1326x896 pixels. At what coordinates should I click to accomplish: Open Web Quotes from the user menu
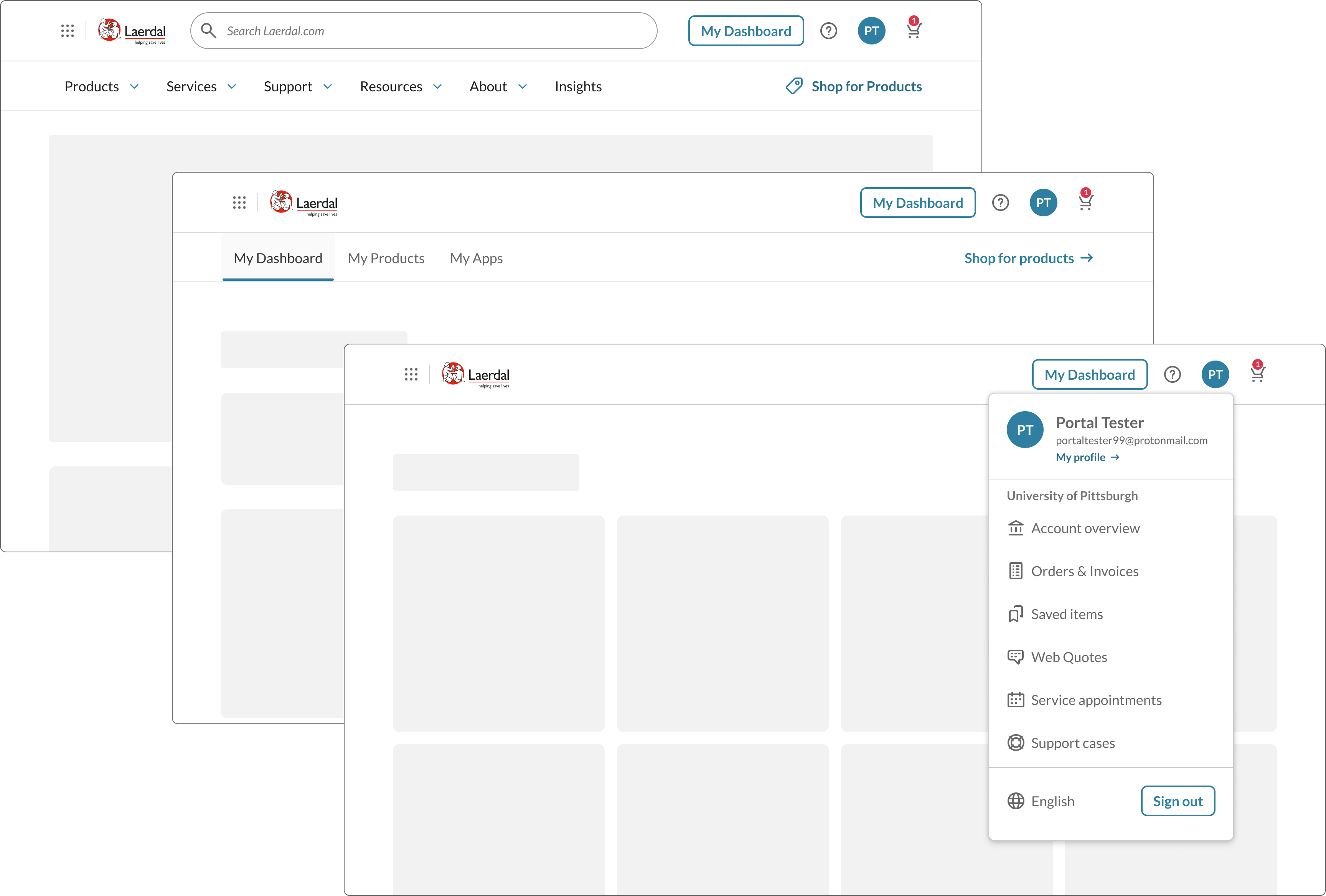(x=1069, y=656)
